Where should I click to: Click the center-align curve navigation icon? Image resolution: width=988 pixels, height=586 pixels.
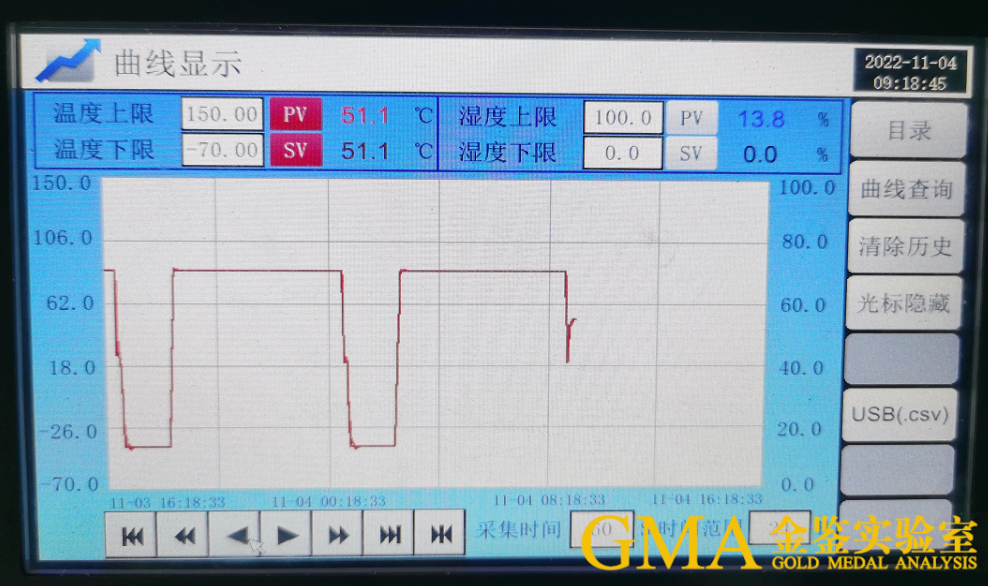click(x=440, y=535)
